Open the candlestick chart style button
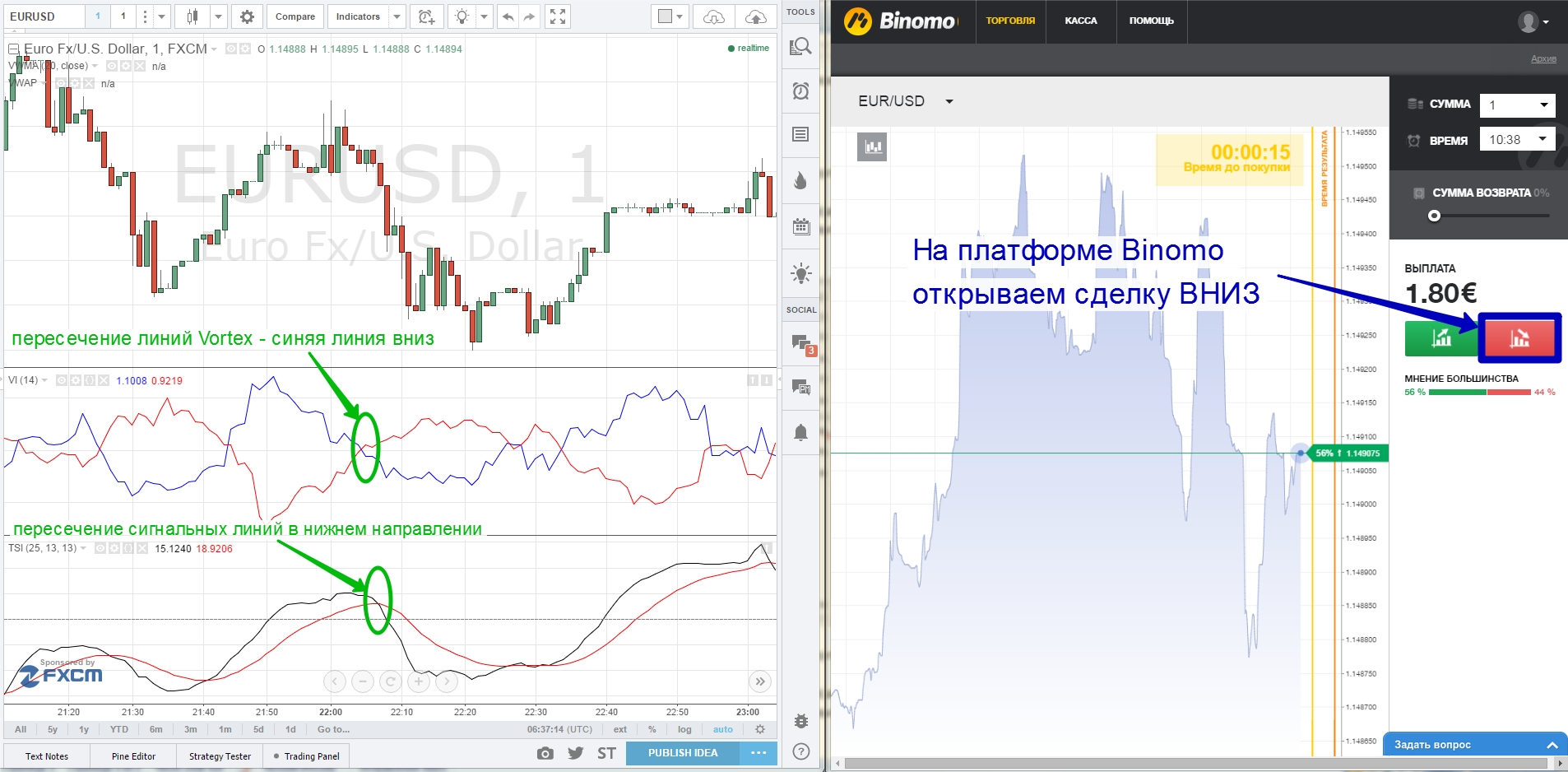 193,16
